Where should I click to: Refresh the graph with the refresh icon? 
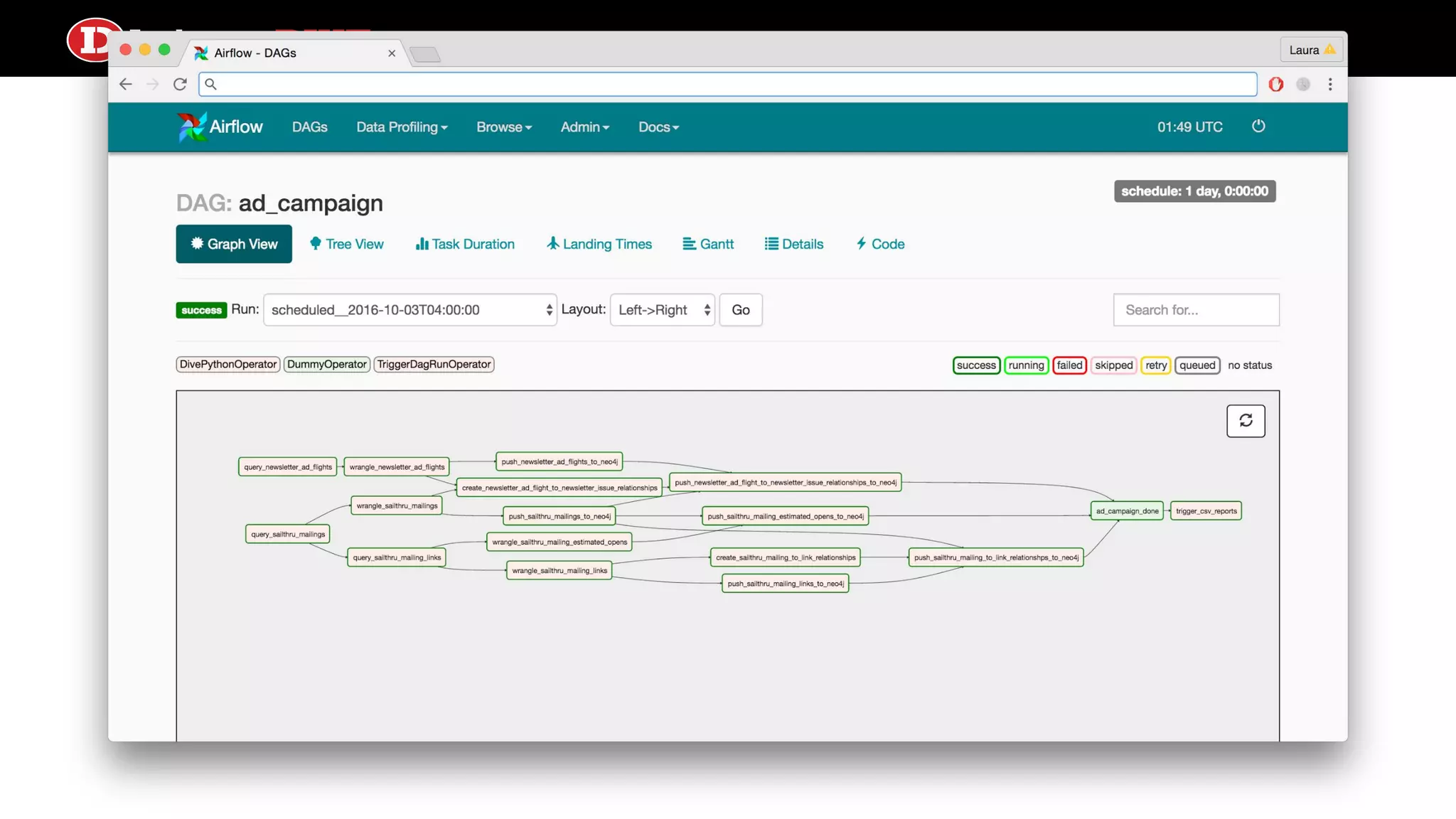point(1245,421)
